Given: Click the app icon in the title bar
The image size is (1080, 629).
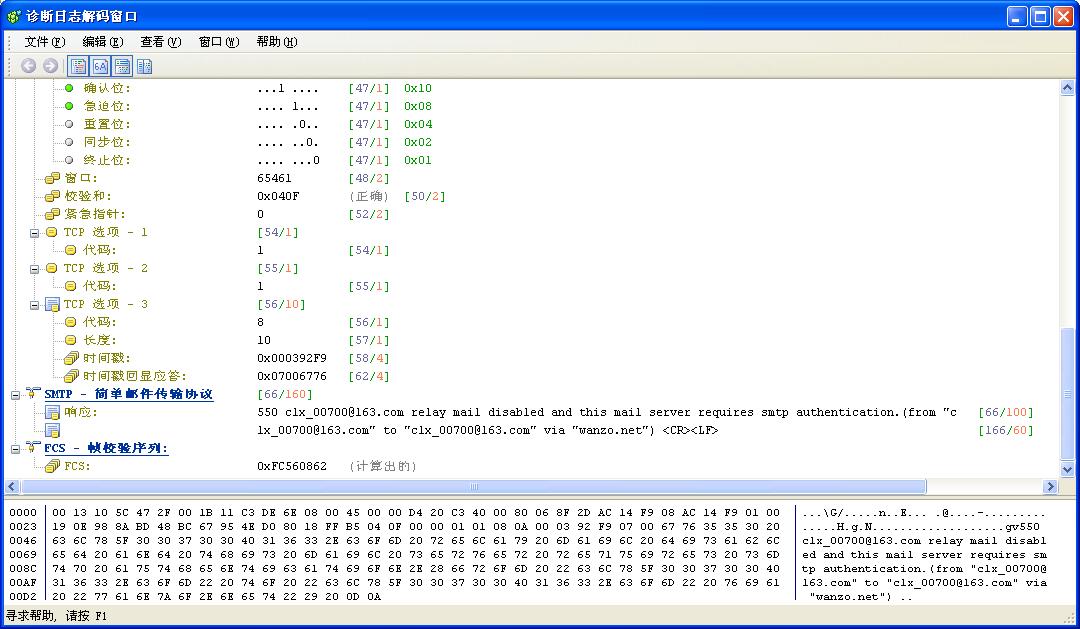Looking at the screenshot, I should pos(14,17).
